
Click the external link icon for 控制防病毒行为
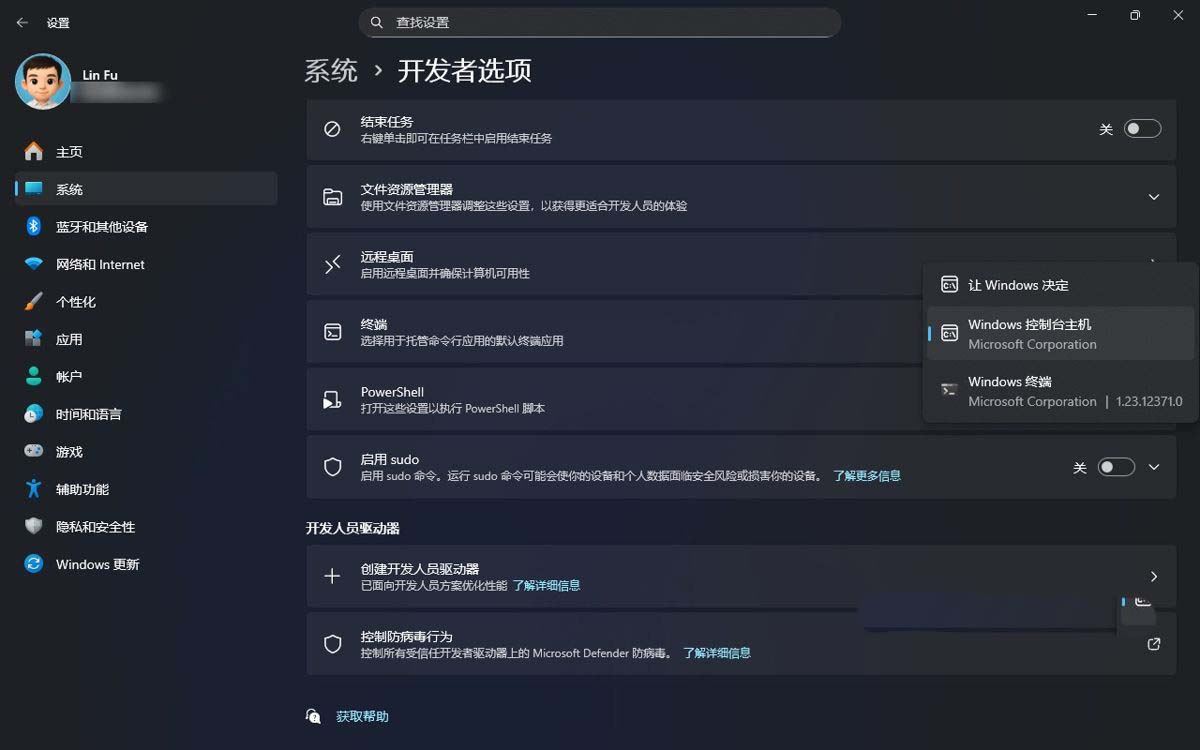point(1154,644)
